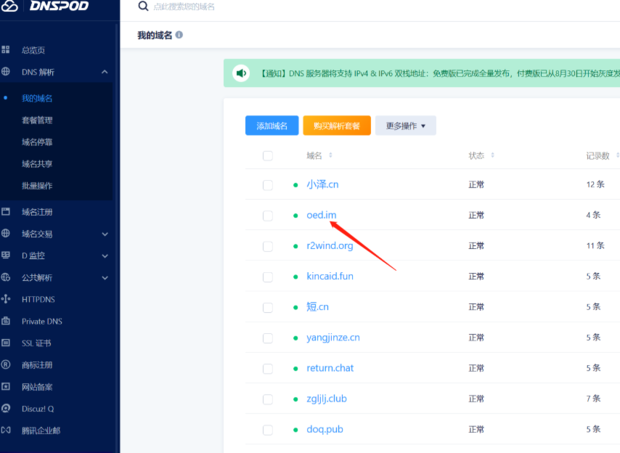Click the 腾讯企业邮 sidebar icon
620x453 pixels.
click(6, 430)
